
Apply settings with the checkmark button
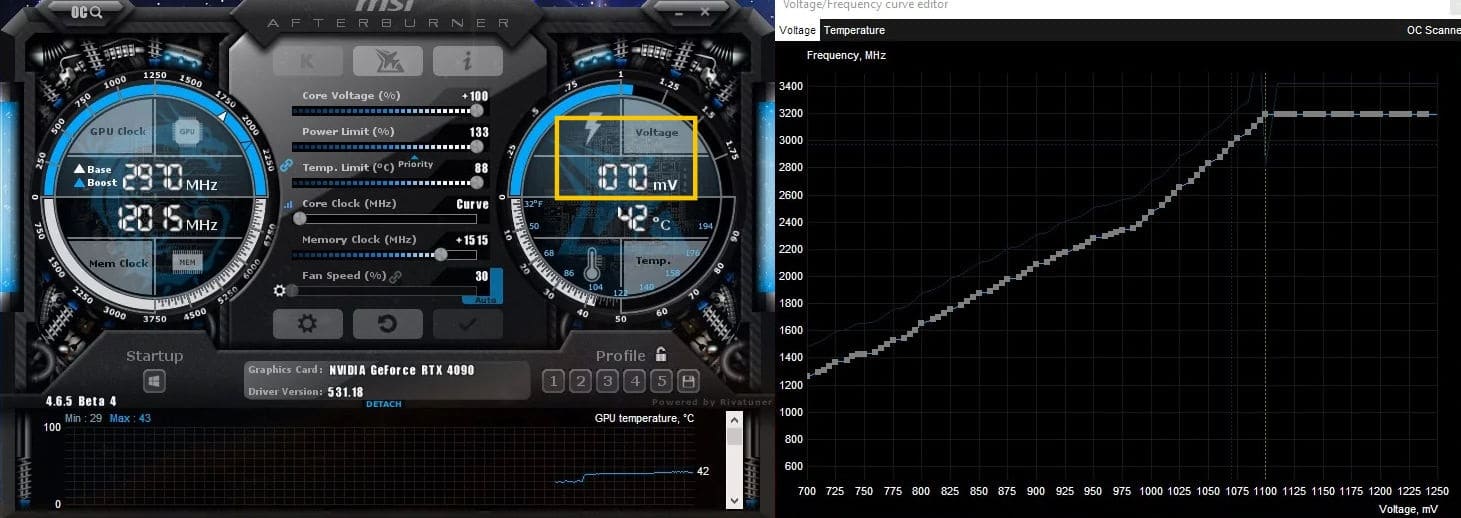coord(468,324)
